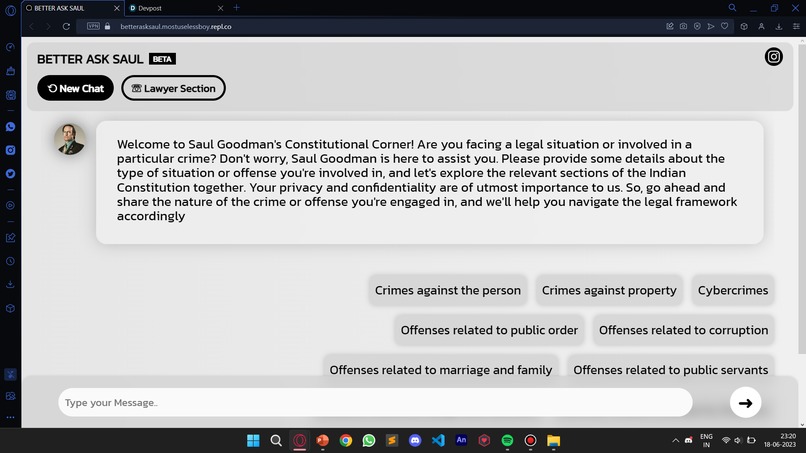Open Twitter in the browser sidebar

pyautogui.click(x=10, y=174)
